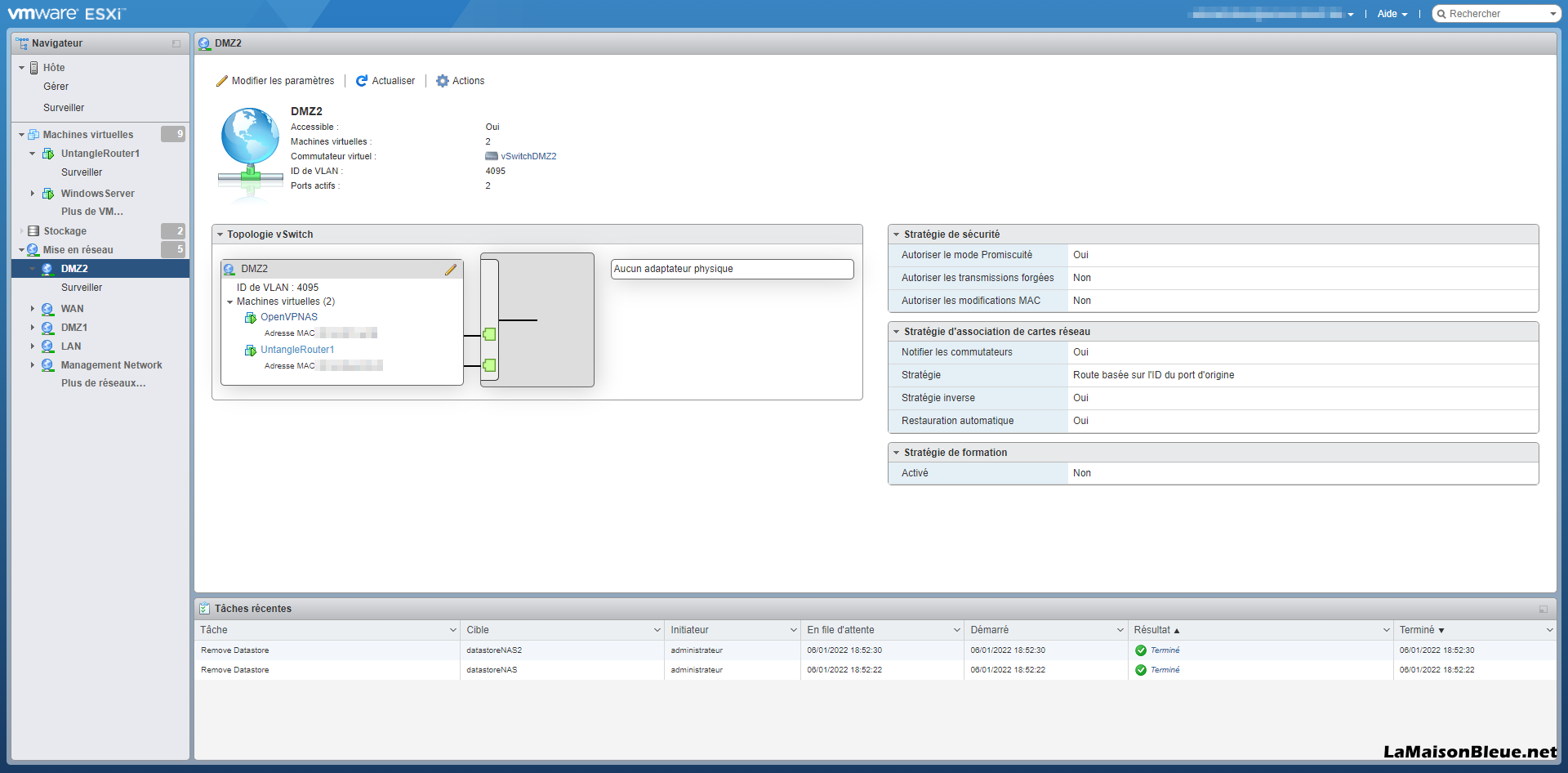Screen dimensions: 1568x773
Task: Click the Machines virtuelles icon
Action: [x=34, y=135]
